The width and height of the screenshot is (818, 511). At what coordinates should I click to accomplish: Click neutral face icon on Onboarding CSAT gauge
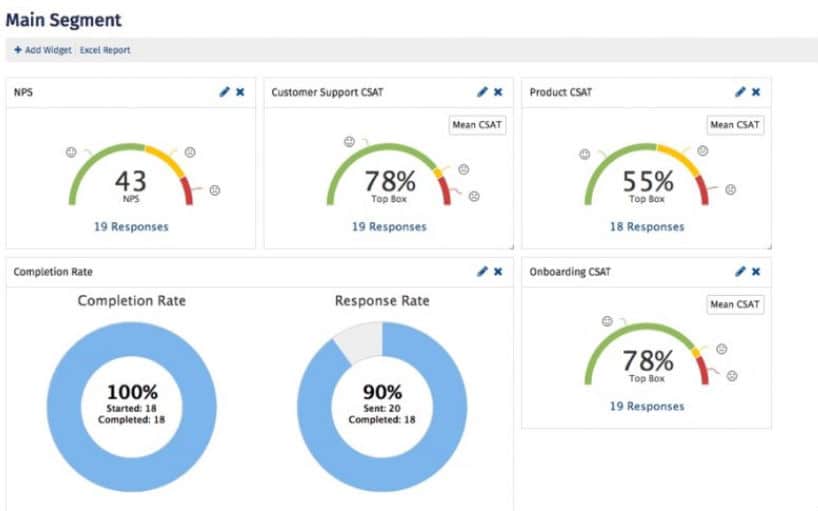[x=721, y=349]
